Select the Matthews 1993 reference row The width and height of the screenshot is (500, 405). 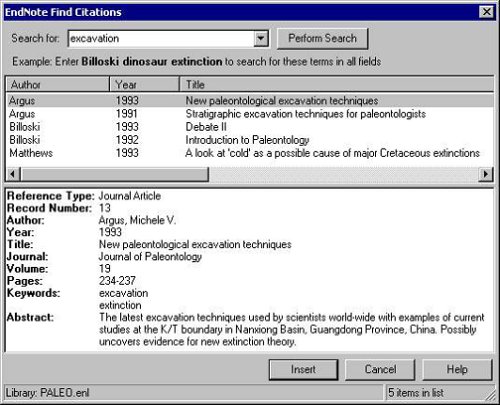pyautogui.click(x=250, y=153)
